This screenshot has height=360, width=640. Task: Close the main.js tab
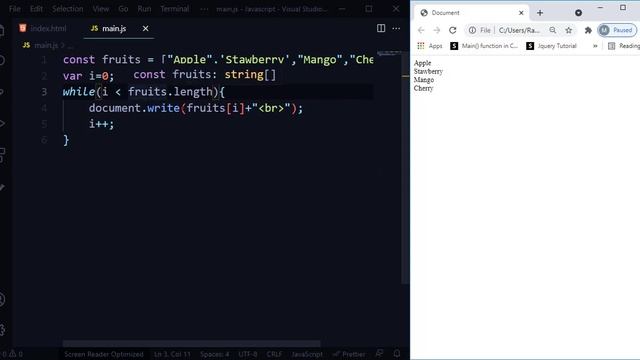[x=145, y=29]
